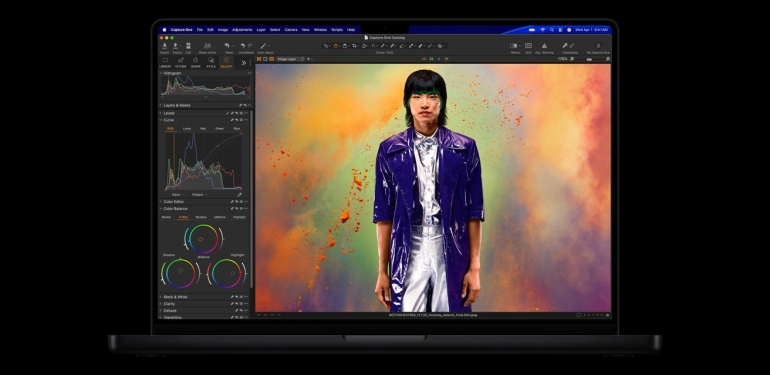770x375 pixels.
Task: Open the Scripts menu
Action: (x=337, y=30)
